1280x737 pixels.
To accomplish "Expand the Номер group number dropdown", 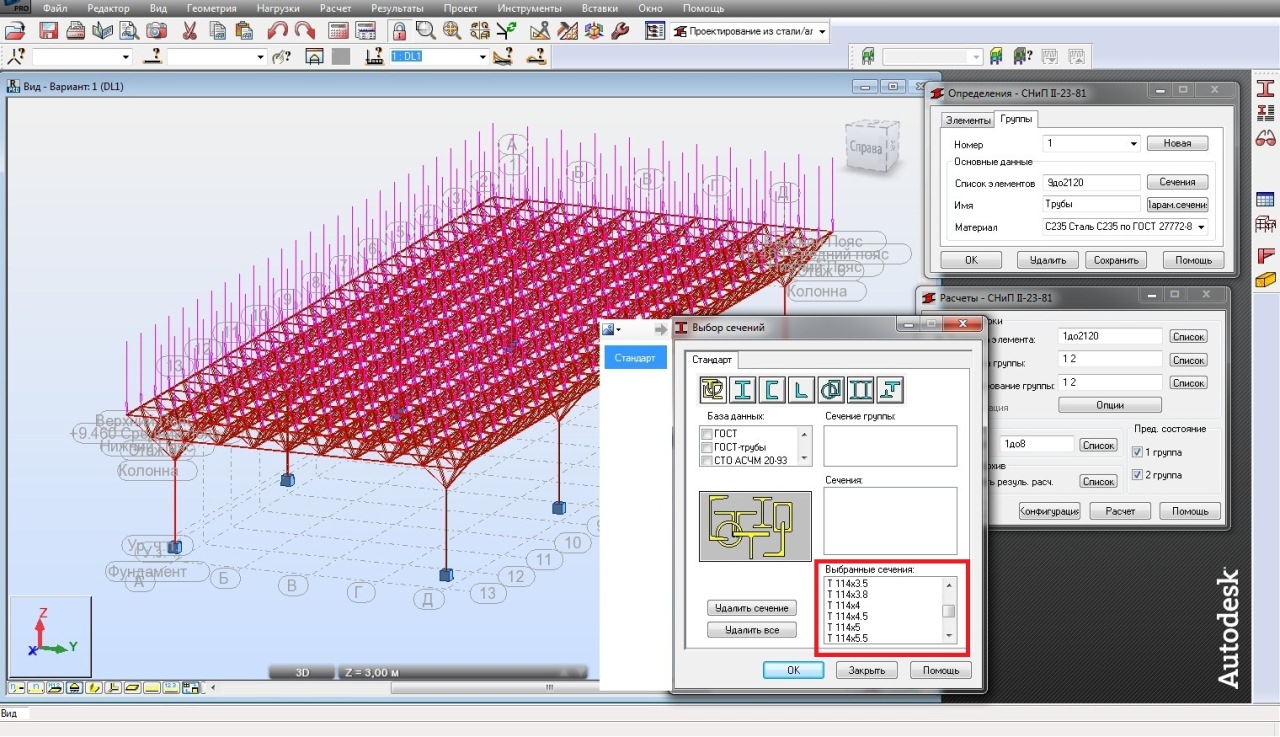I will click(1133, 144).
